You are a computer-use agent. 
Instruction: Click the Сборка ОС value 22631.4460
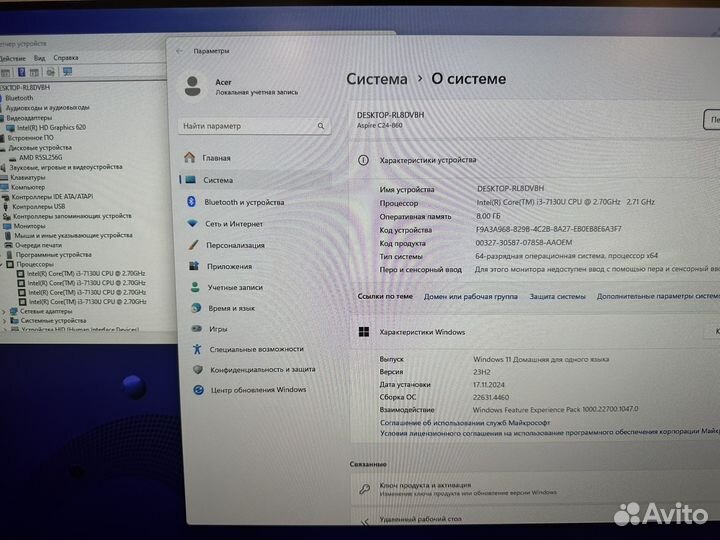click(491, 397)
